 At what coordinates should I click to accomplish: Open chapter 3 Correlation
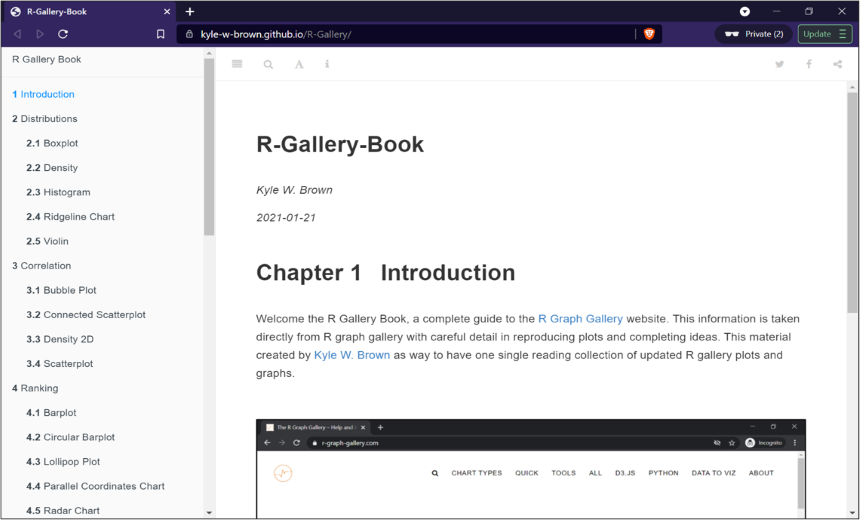(42, 265)
